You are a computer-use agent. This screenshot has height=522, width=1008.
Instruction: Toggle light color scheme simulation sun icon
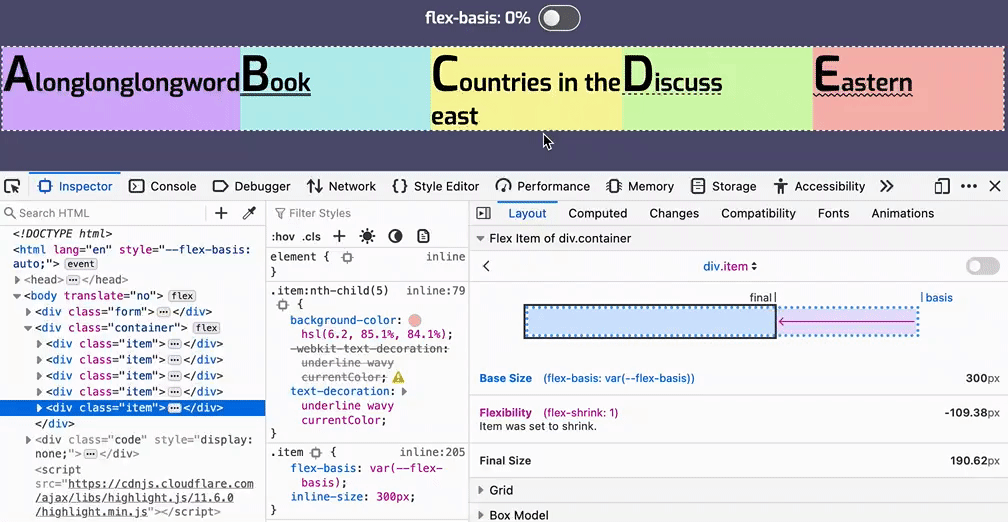(x=367, y=236)
